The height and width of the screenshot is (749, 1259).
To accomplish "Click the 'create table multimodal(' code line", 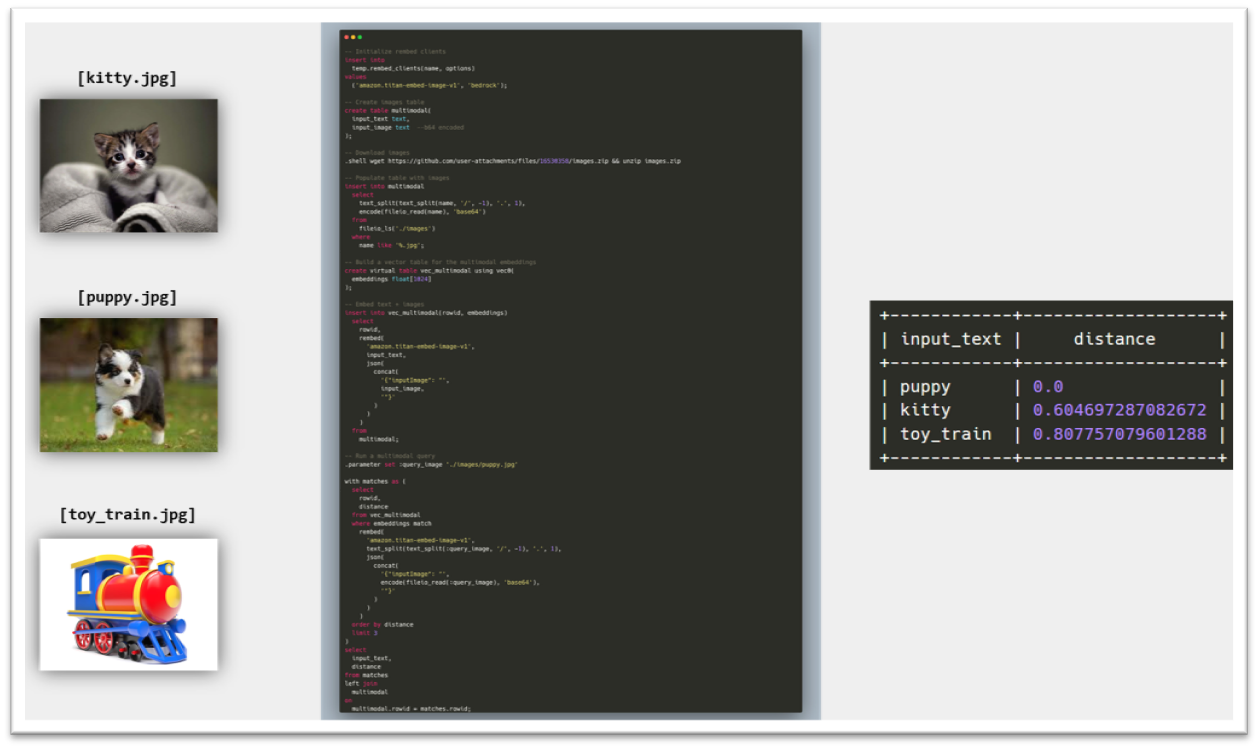I will [388, 110].
